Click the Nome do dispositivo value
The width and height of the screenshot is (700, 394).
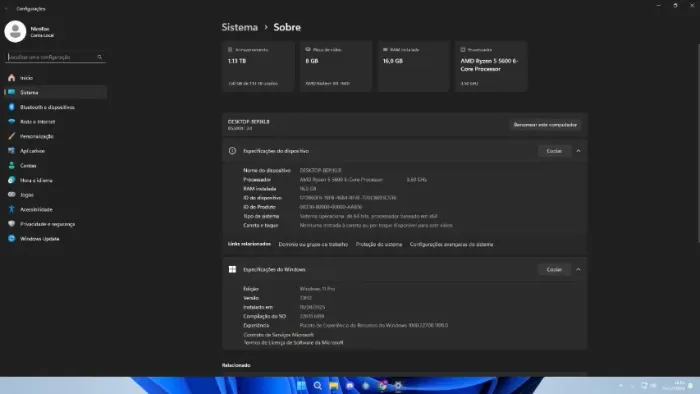[x=320, y=170]
